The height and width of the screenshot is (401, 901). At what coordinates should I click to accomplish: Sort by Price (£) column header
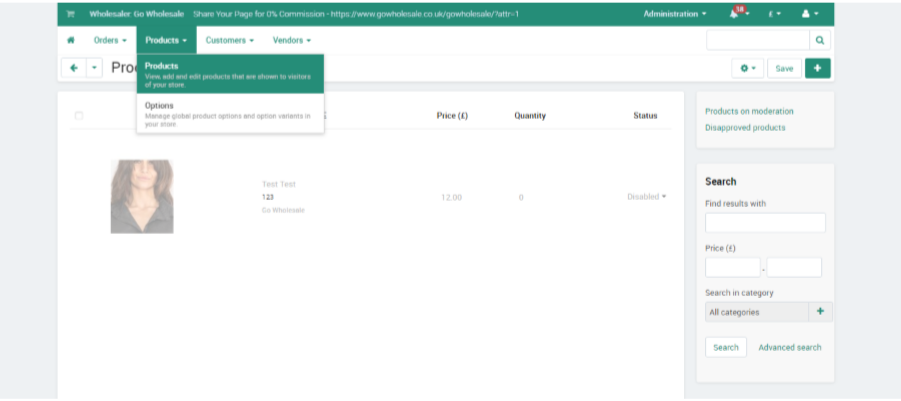point(452,115)
